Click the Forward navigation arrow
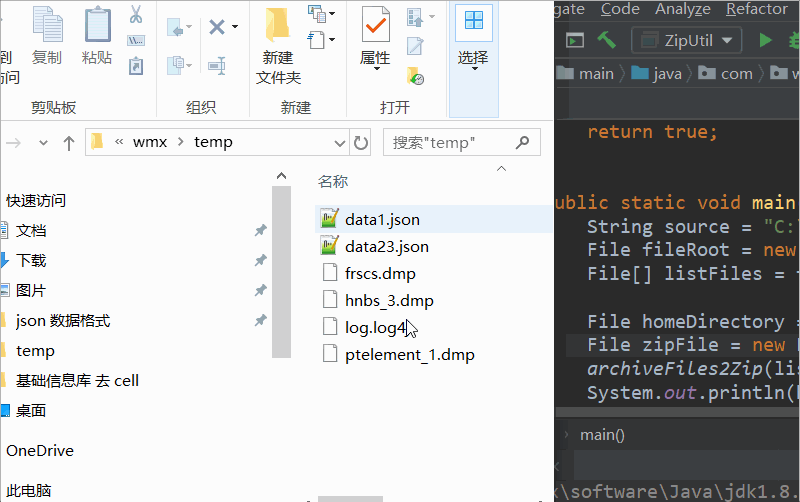This screenshot has height=502, width=800. [x=14, y=143]
